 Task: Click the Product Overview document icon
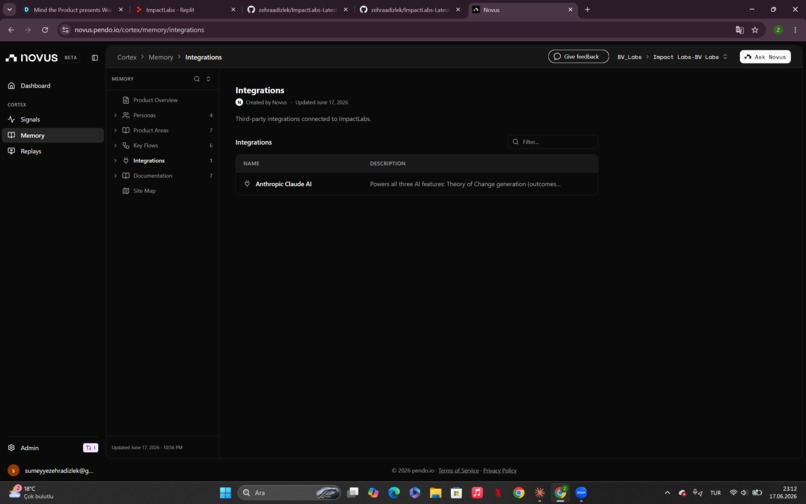pyautogui.click(x=125, y=100)
